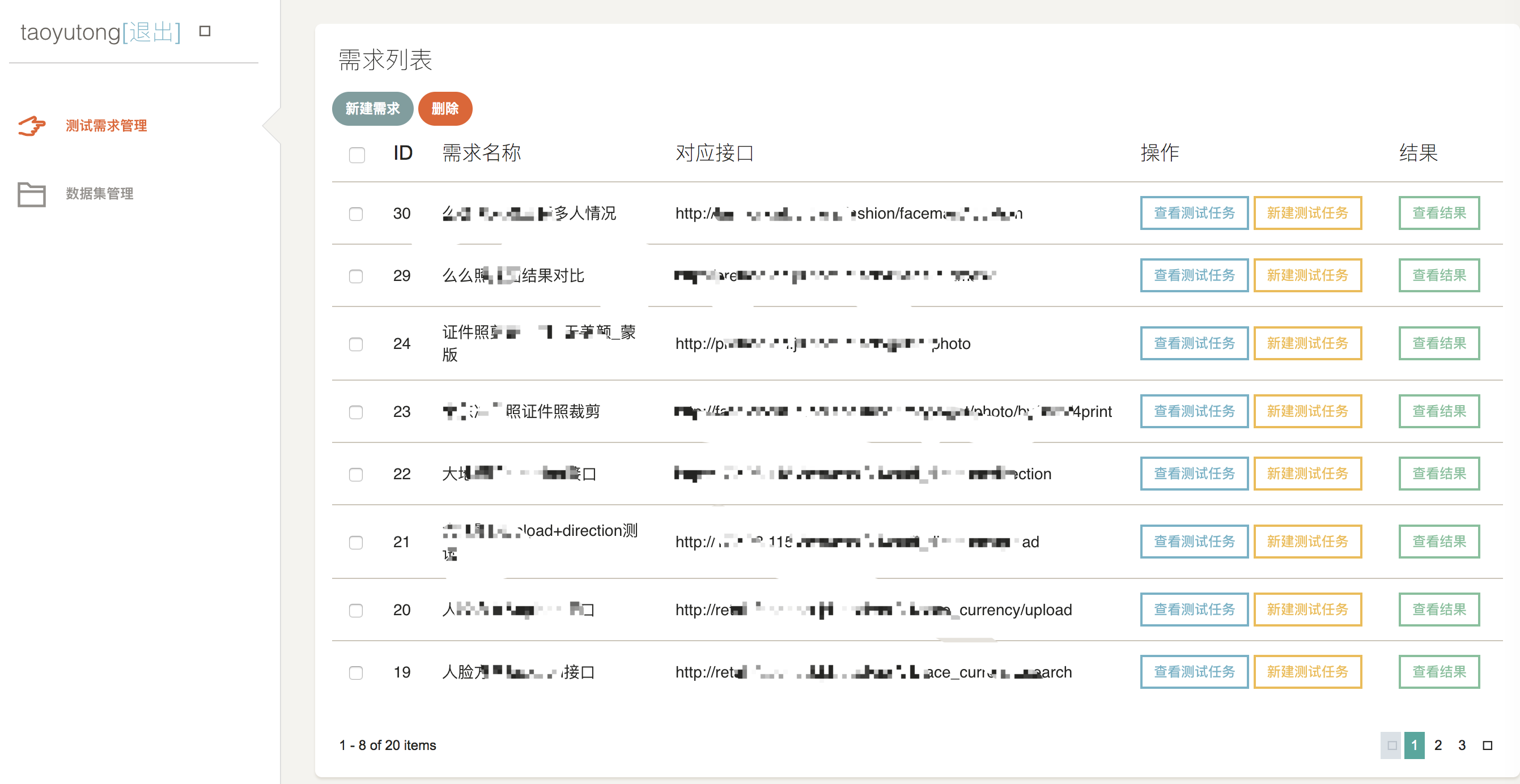Click 查看测试任务 for row ID 24
Screen dimensions: 1520x784
pos(1194,343)
